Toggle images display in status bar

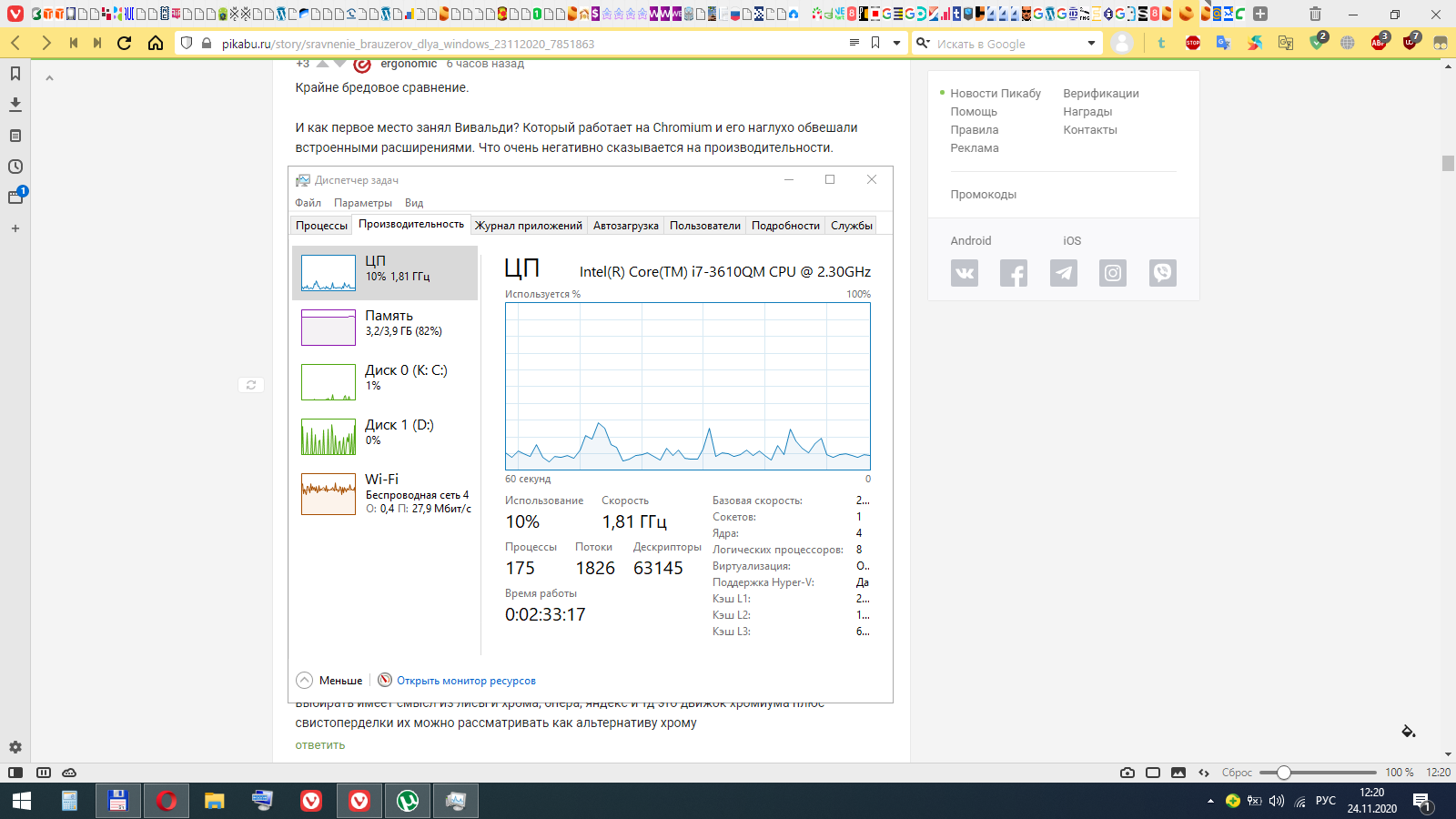click(1178, 773)
